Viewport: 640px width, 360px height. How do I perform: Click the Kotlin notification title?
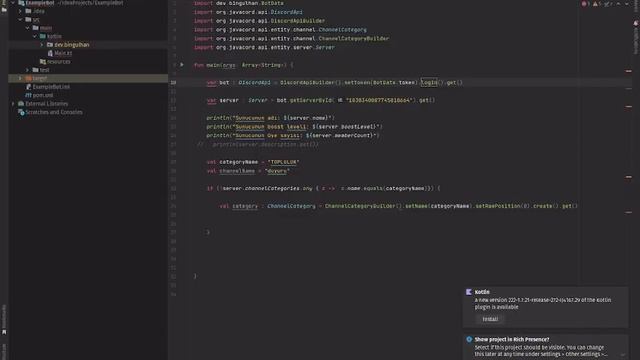(x=482, y=292)
